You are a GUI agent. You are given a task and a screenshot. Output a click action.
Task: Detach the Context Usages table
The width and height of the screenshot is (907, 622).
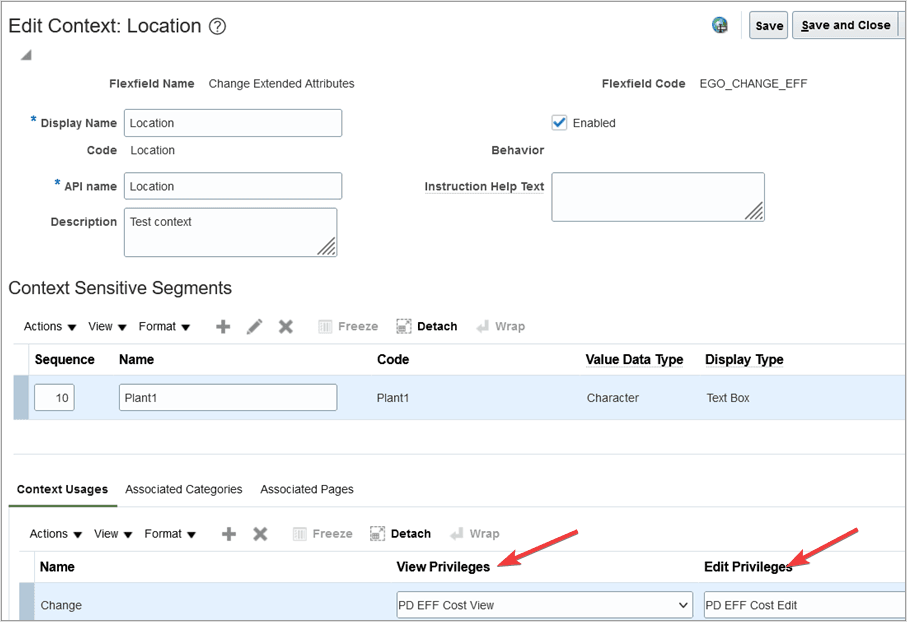400,534
